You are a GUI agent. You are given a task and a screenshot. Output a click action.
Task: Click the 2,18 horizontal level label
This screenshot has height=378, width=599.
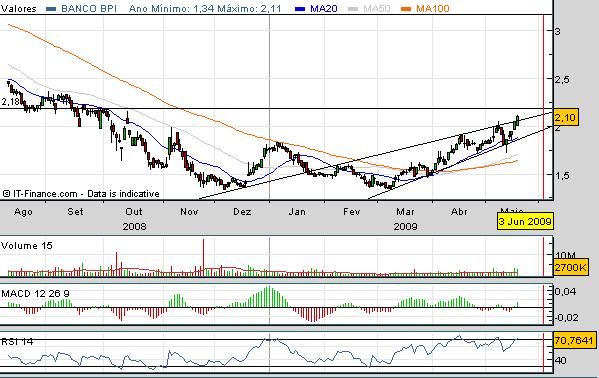point(10,102)
